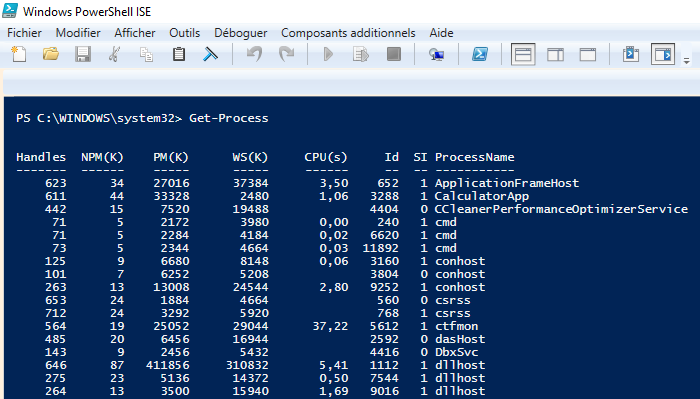This screenshot has height=399, width=700.
Task: Open the Aide menu
Action: click(x=442, y=33)
